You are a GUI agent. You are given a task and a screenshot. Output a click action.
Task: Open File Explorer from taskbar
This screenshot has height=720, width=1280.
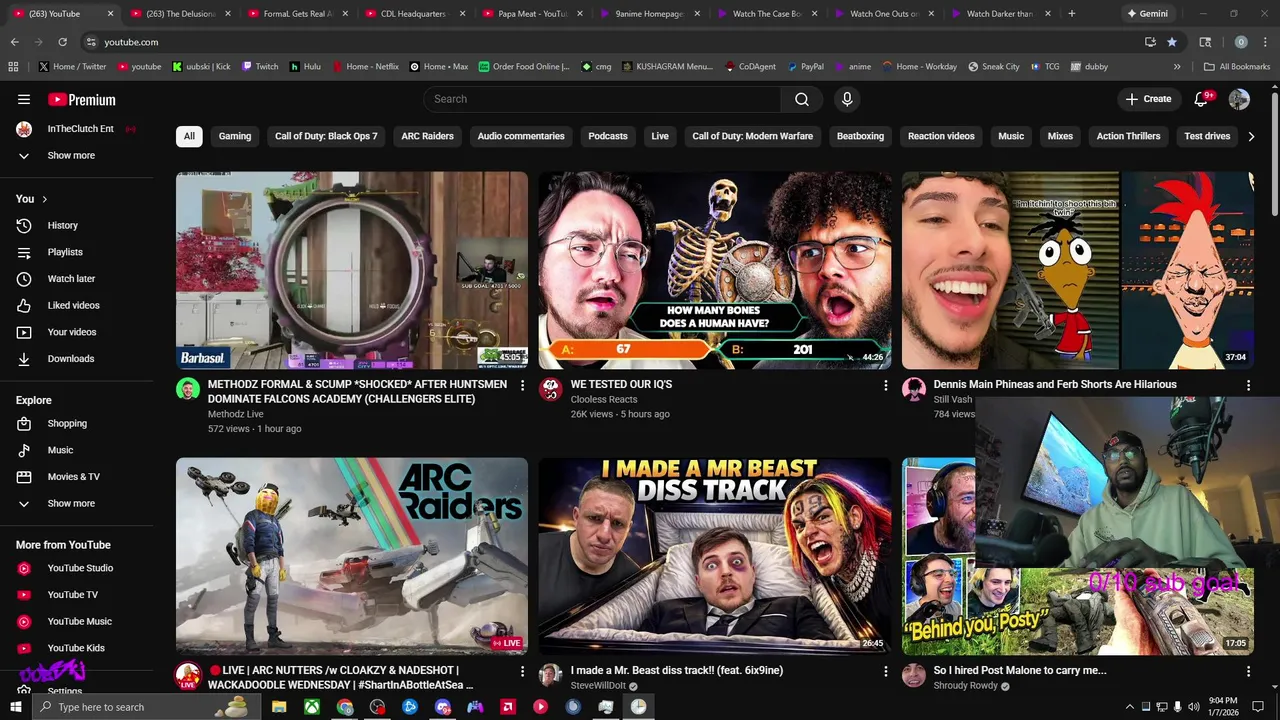tap(279, 707)
